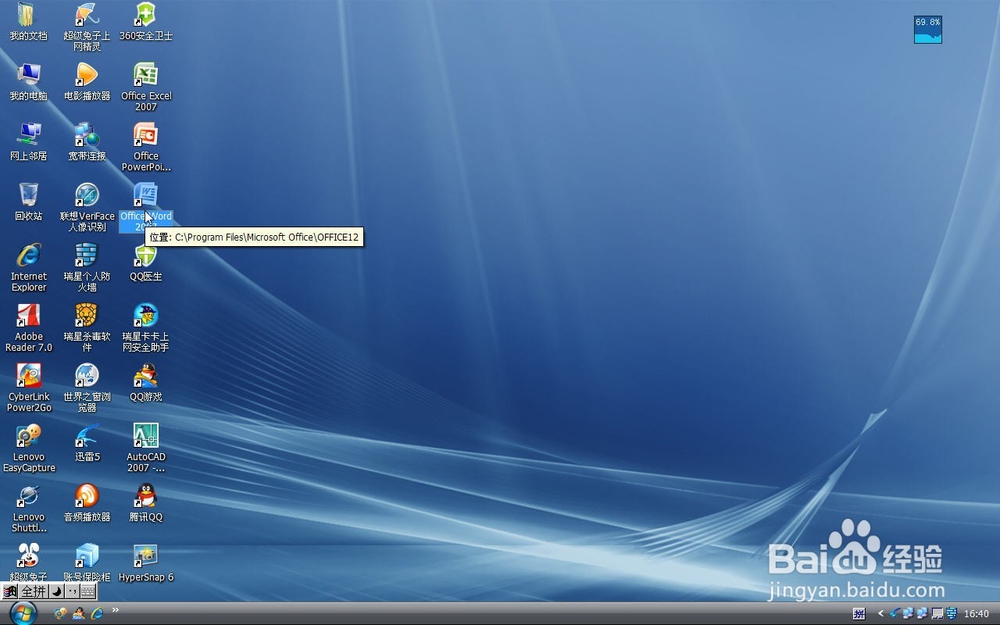Click the 全拼 input mode button
Image resolution: width=1000 pixels, height=625 pixels.
click(x=33, y=591)
